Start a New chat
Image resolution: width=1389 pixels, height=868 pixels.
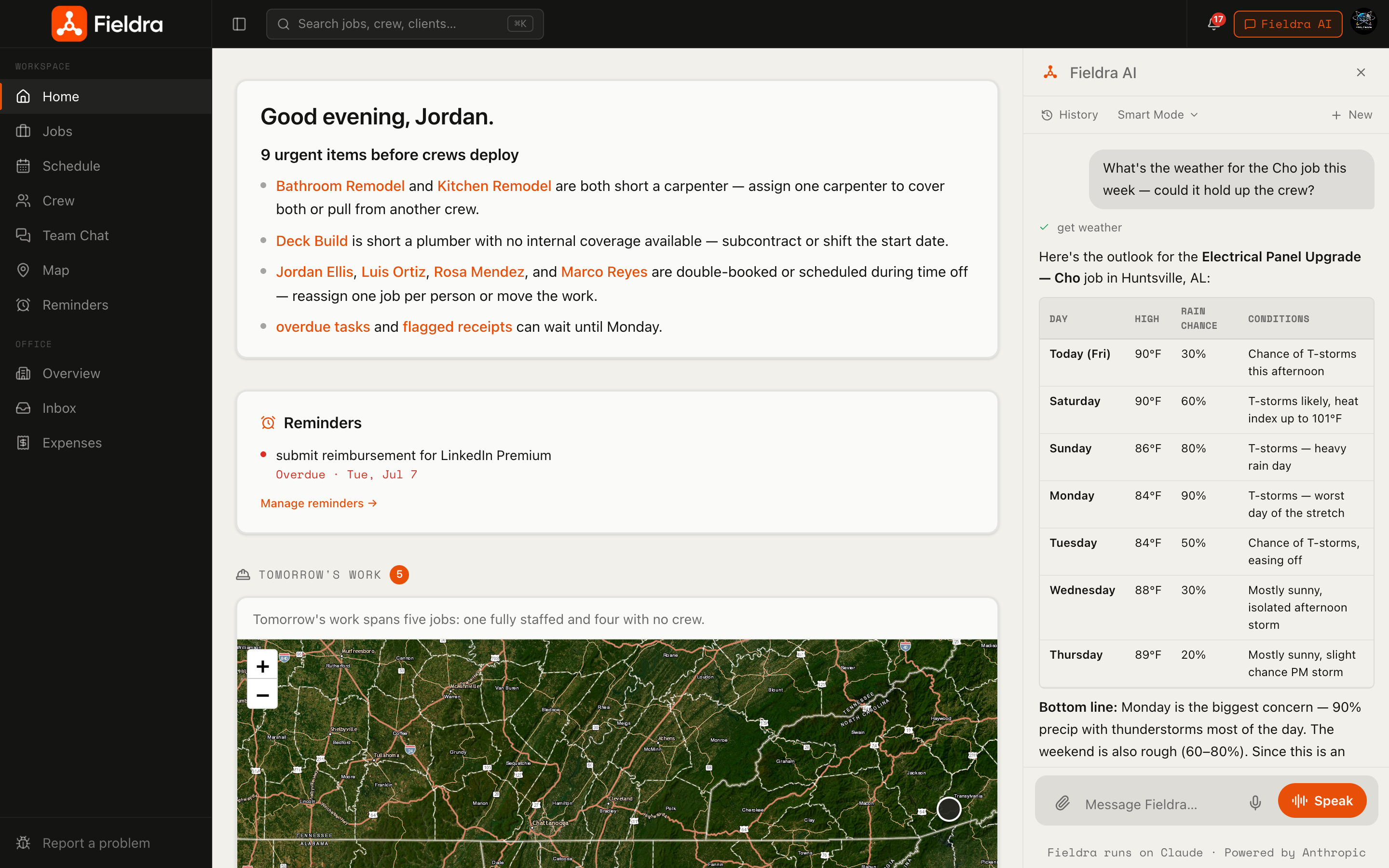[1352, 115]
